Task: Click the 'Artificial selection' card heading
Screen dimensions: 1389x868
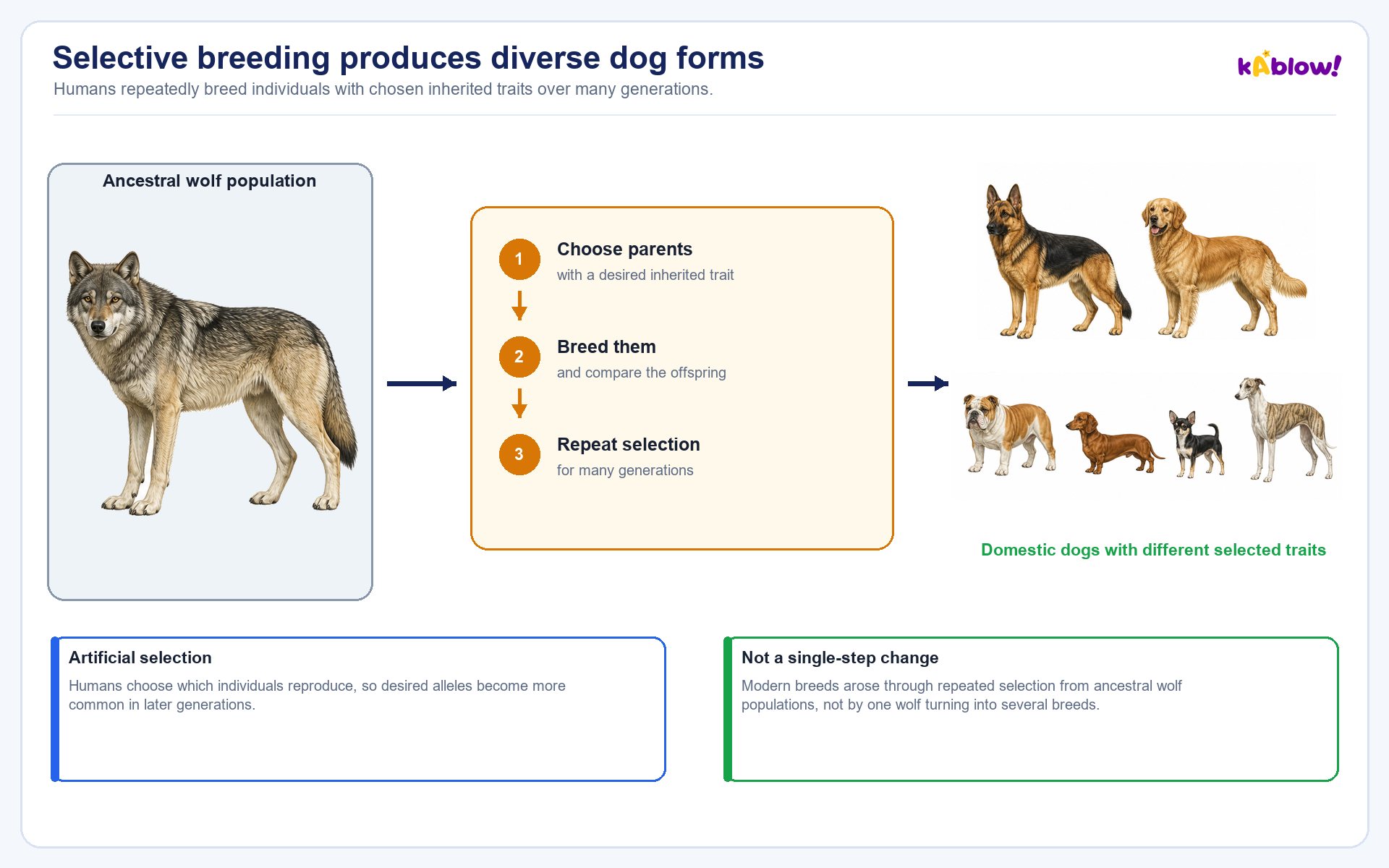Action: tap(140, 658)
